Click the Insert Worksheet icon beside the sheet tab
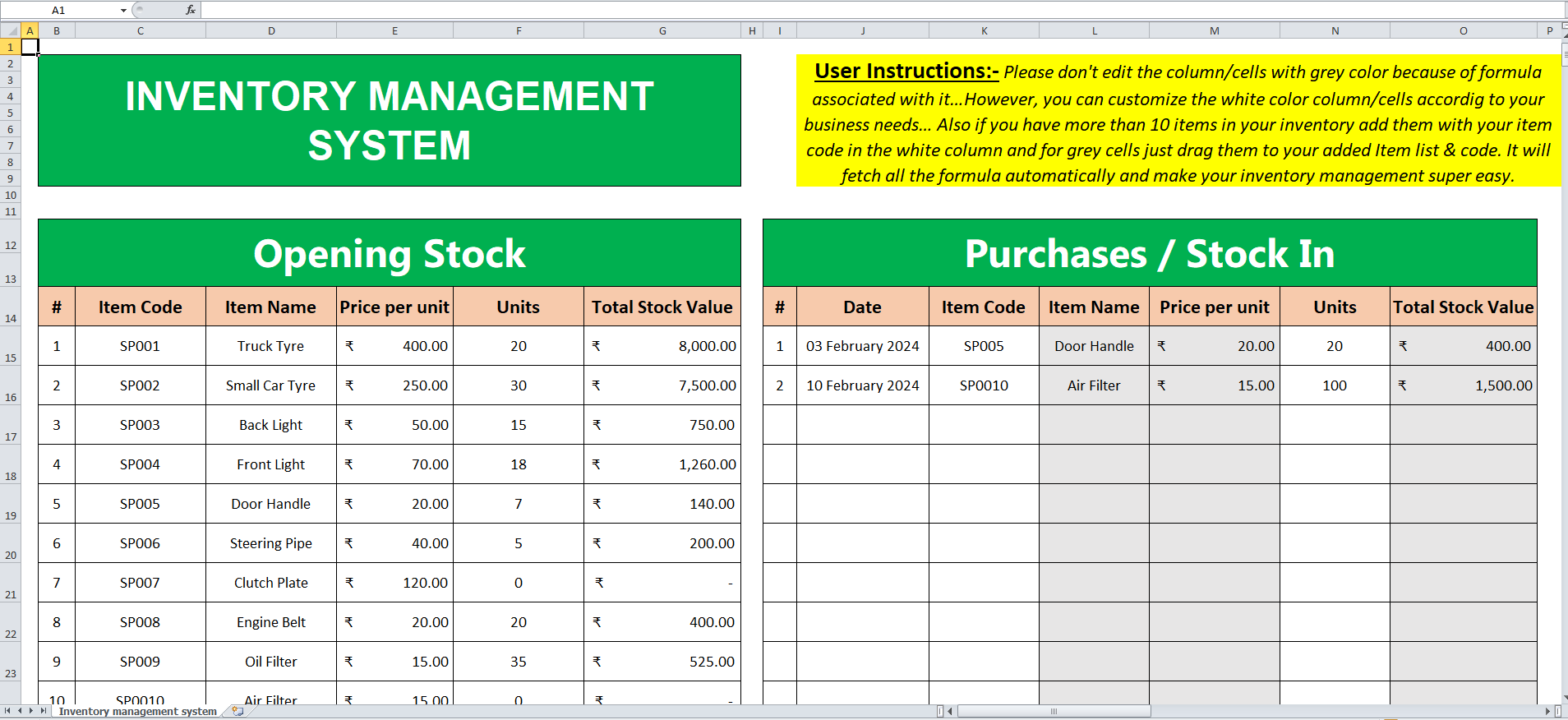 [238, 711]
